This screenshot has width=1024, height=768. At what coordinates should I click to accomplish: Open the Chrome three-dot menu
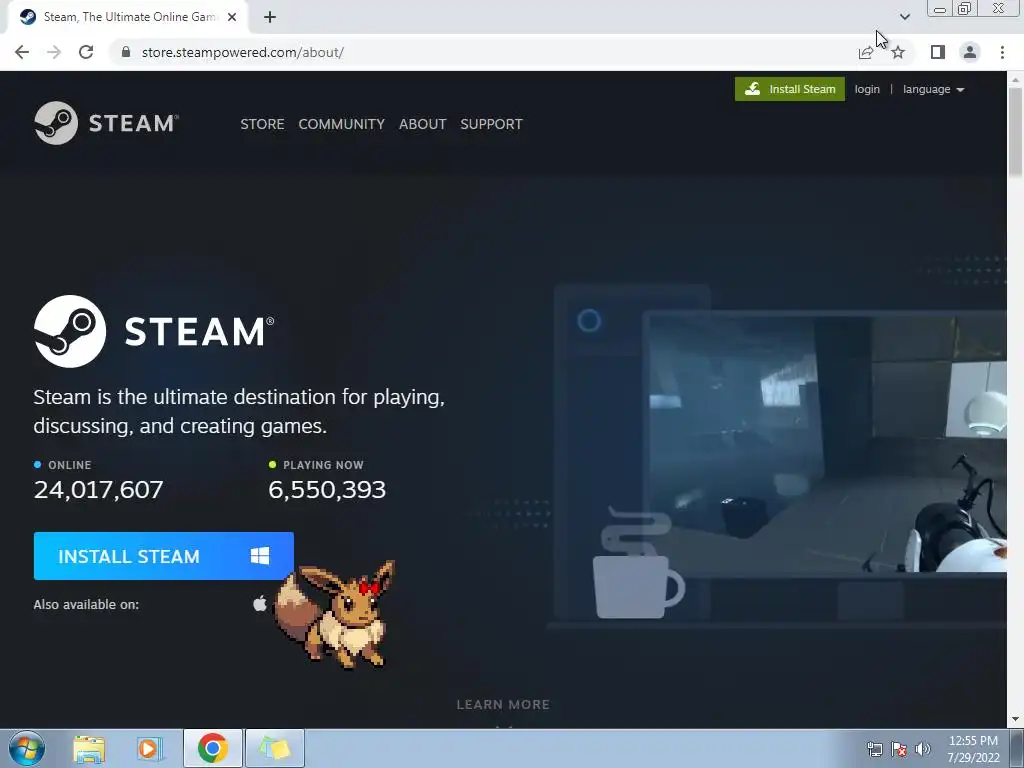click(x=1002, y=52)
